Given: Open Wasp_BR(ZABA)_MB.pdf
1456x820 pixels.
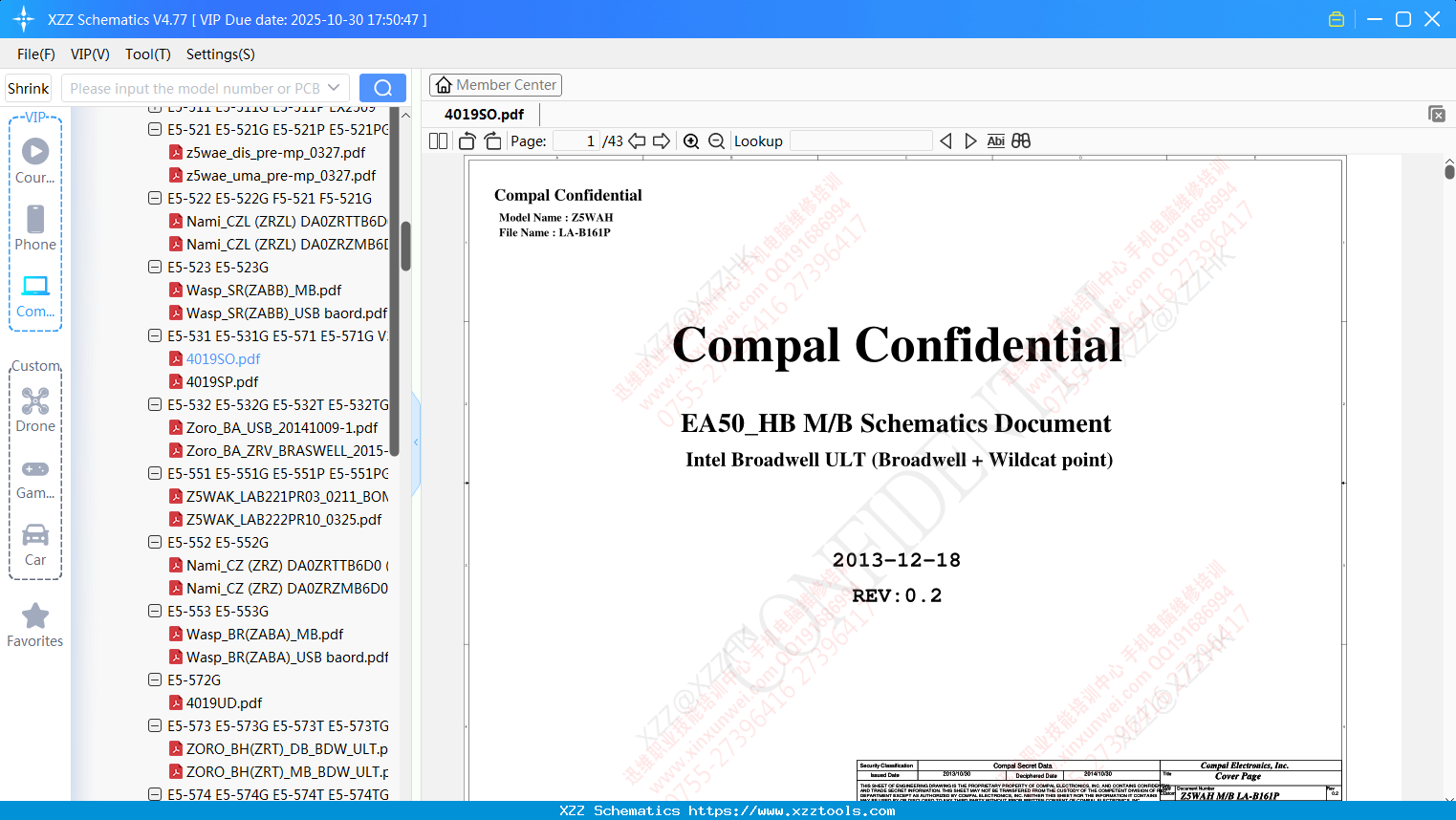Looking at the screenshot, I should [x=265, y=634].
